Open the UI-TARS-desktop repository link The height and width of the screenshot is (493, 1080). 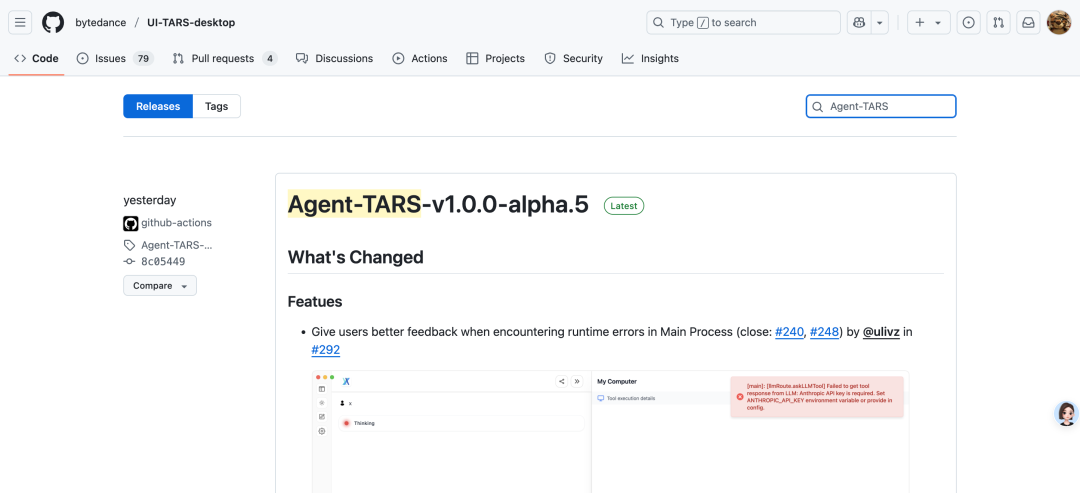[191, 23]
